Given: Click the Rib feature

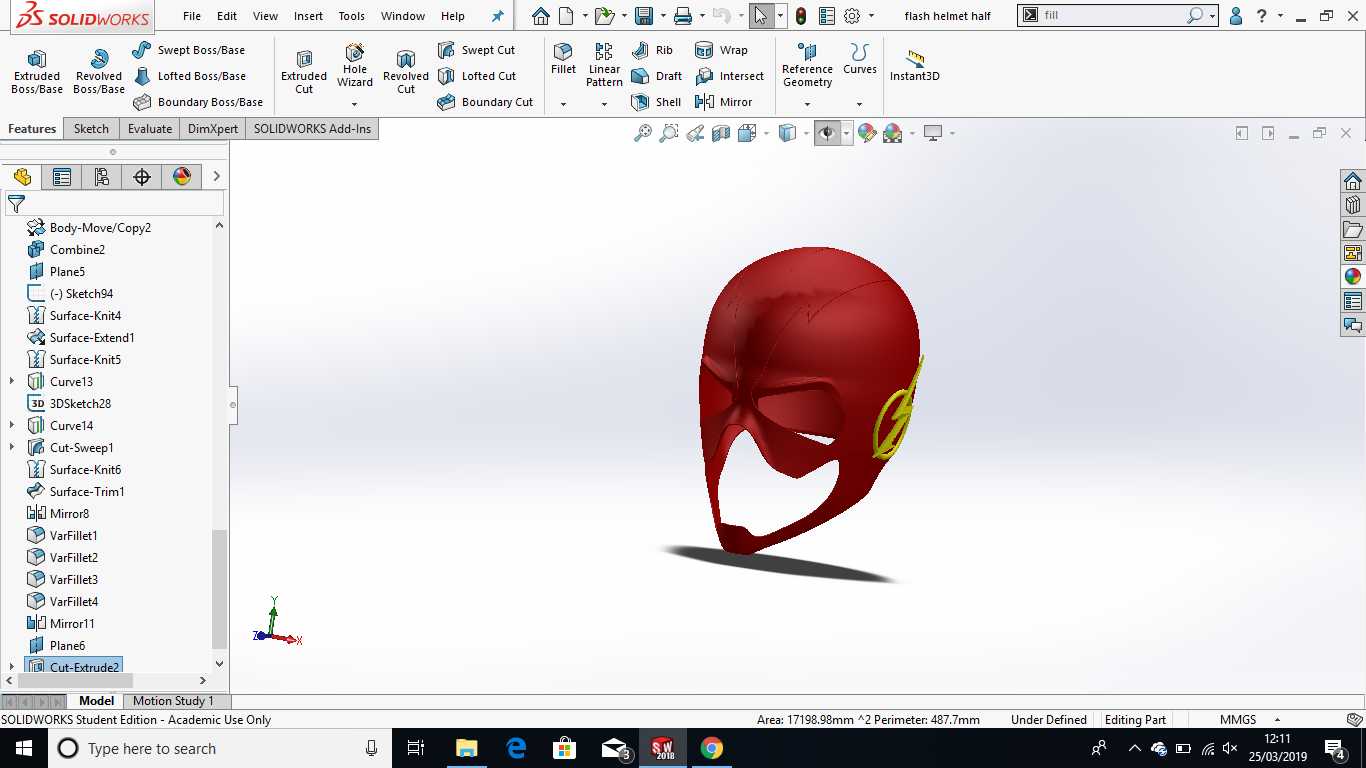Looking at the screenshot, I should [x=652, y=50].
